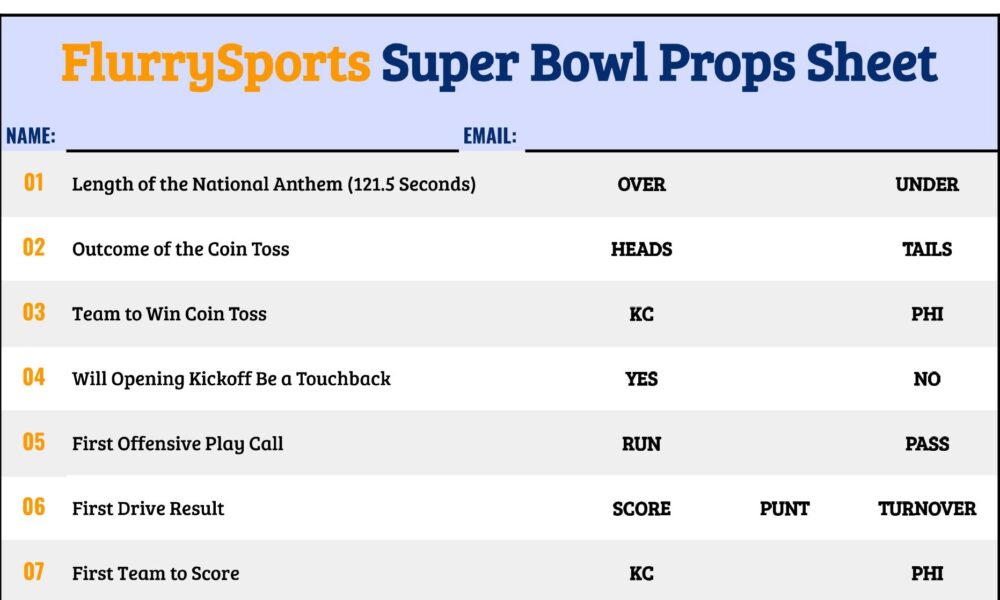Viewport: 1000px width, 600px height.
Task: Select YES for opening kickoff touchback
Action: tap(641, 379)
